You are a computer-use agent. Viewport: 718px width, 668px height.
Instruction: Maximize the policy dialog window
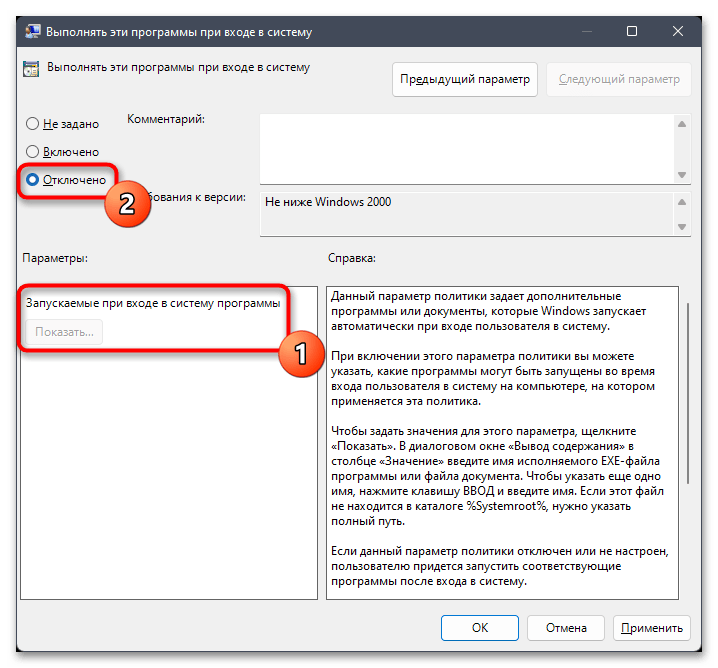coord(632,31)
